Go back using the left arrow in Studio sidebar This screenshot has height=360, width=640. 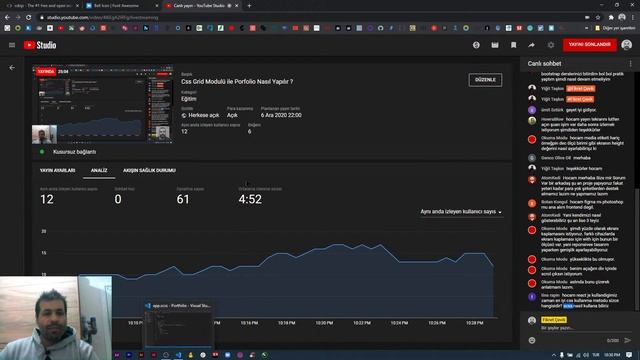click(x=12, y=68)
